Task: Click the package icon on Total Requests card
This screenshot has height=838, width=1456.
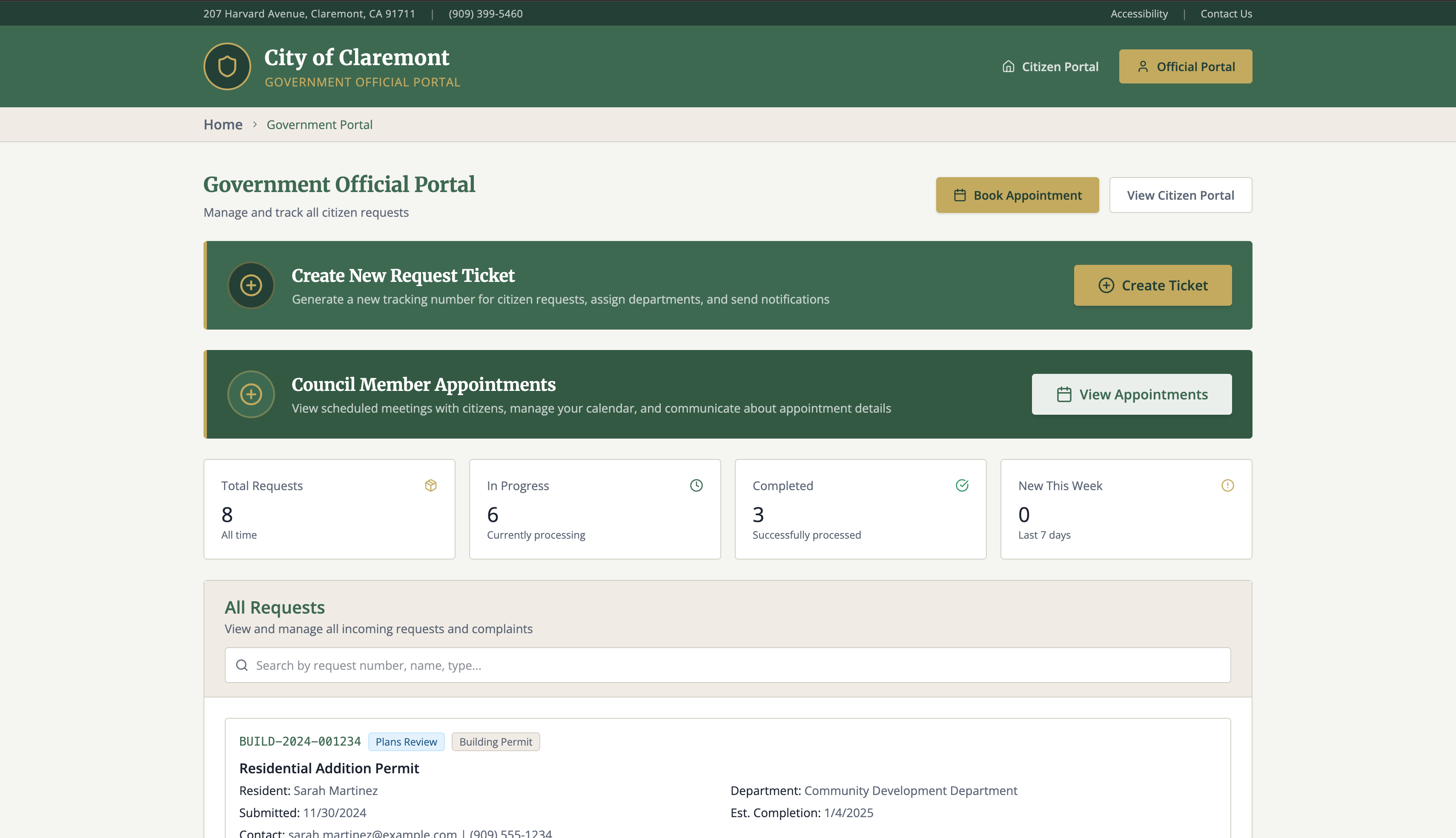Action: pyautogui.click(x=430, y=485)
